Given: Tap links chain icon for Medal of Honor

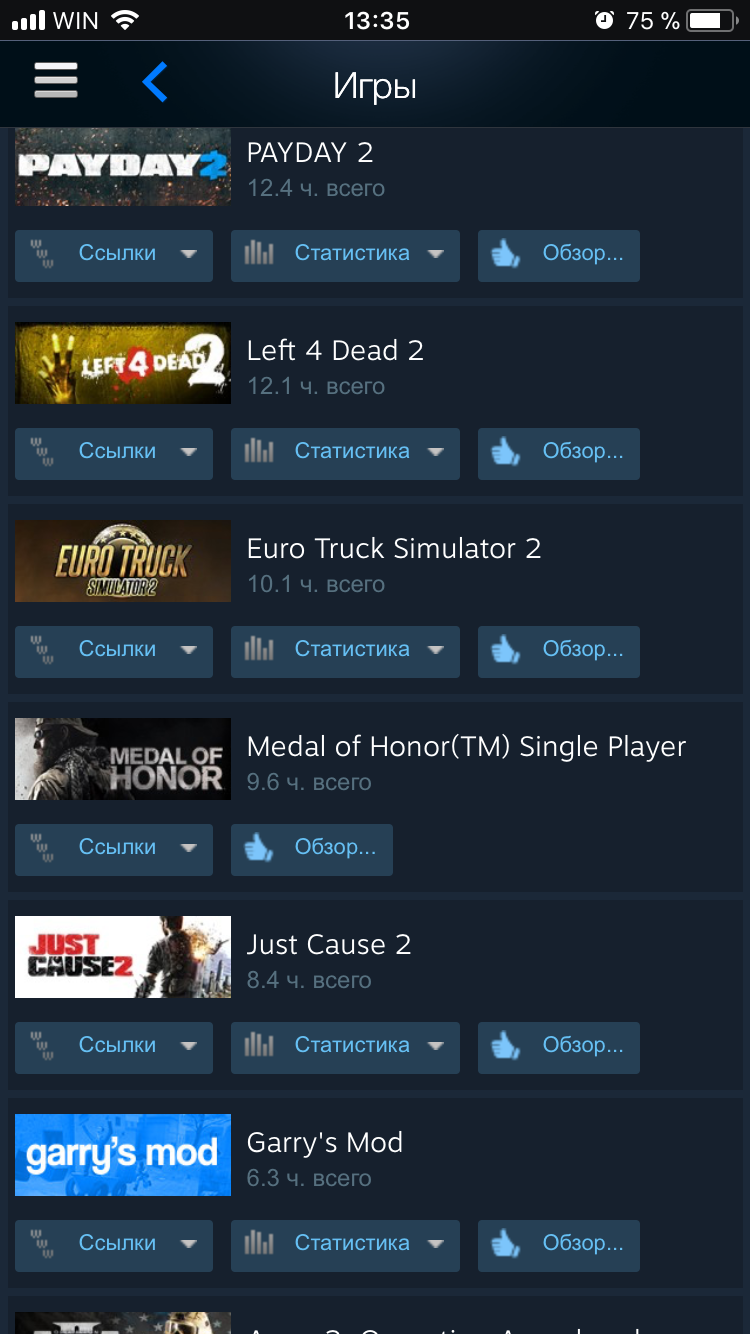Looking at the screenshot, I should [43, 848].
